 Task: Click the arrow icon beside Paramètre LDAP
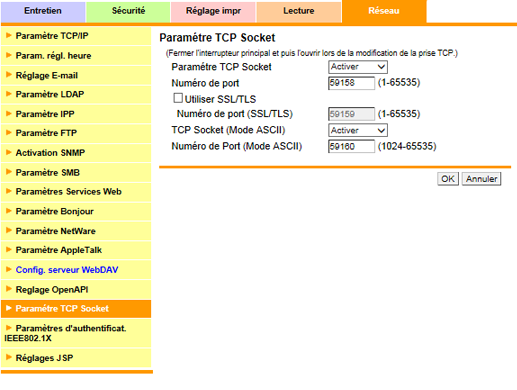(x=9, y=94)
